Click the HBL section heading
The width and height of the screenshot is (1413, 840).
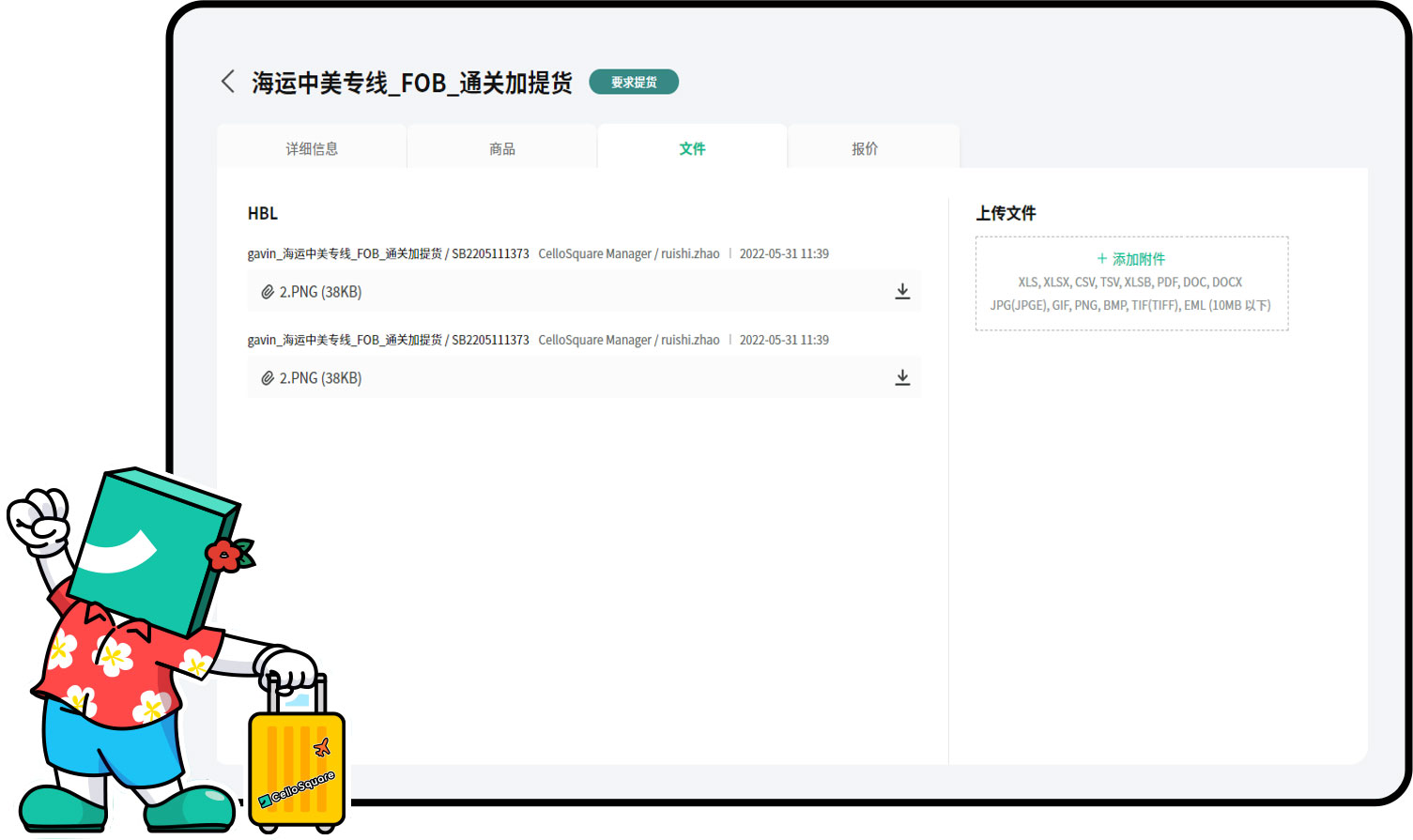tap(263, 213)
